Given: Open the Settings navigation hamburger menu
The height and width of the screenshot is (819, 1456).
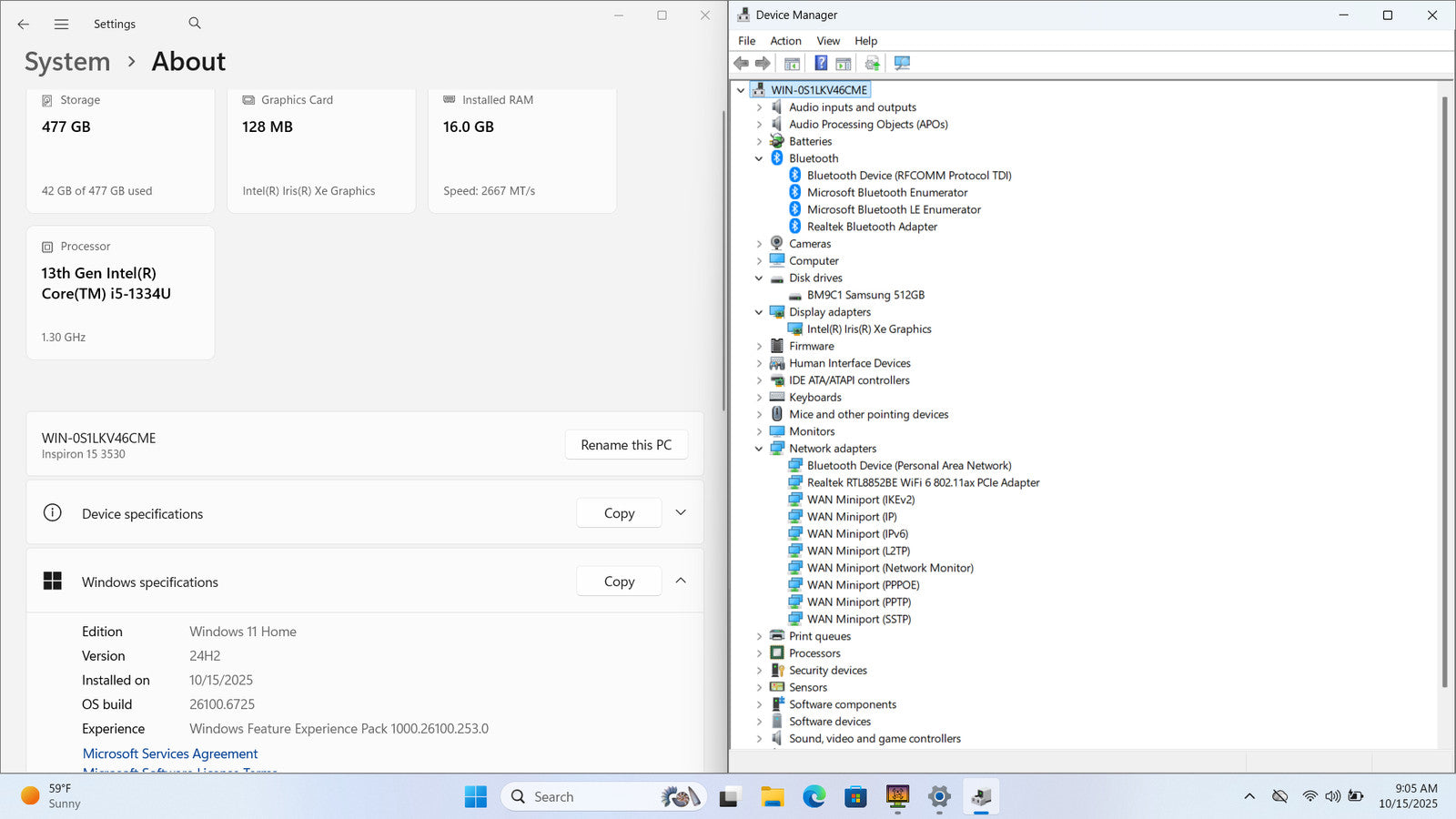Looking at the screenshot, I should pos(61,25).
